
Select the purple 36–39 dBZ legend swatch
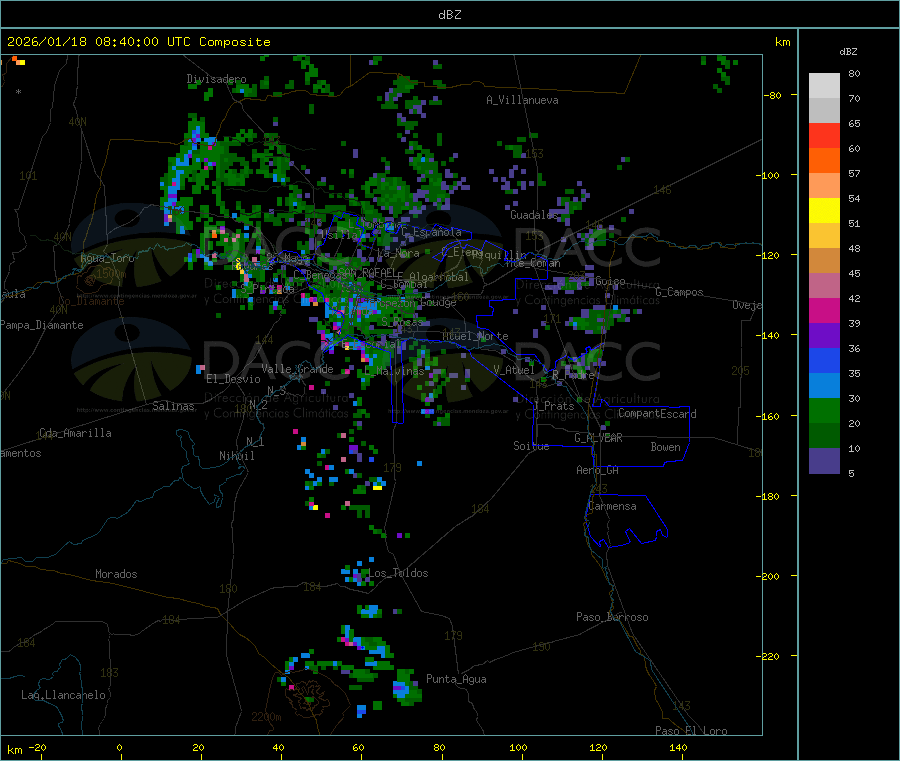[x=824, y=336]
